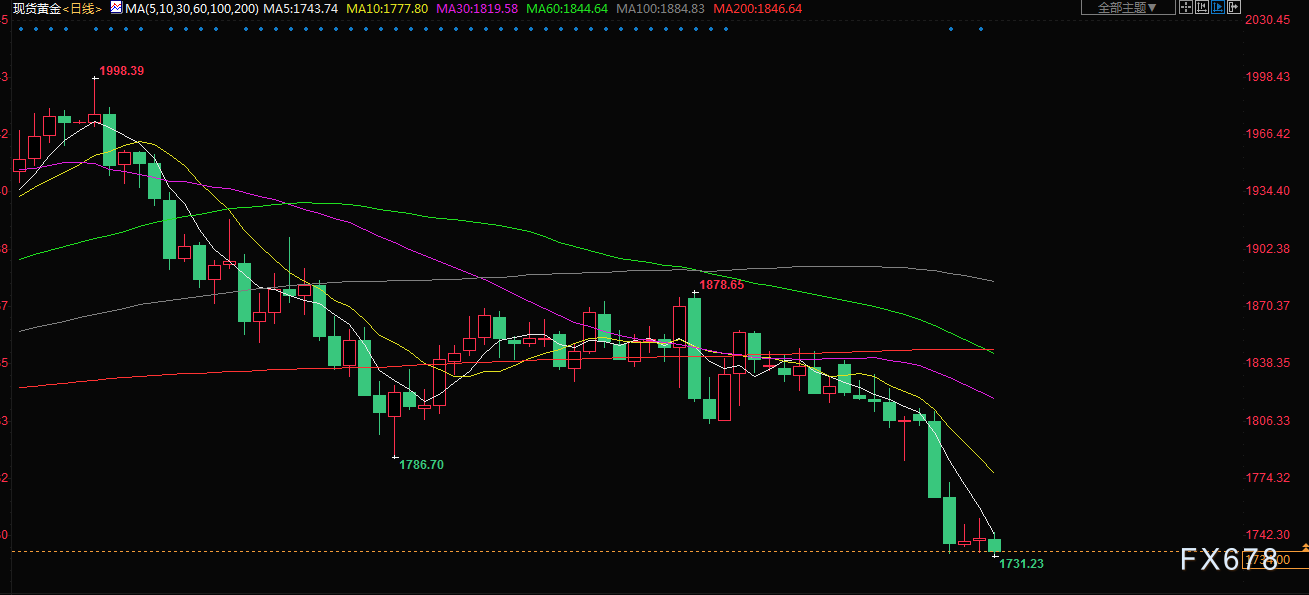Toggle the blue play-forward chart icon
The width and height of the screenshot is (1309, 595).
point(1217,7)
